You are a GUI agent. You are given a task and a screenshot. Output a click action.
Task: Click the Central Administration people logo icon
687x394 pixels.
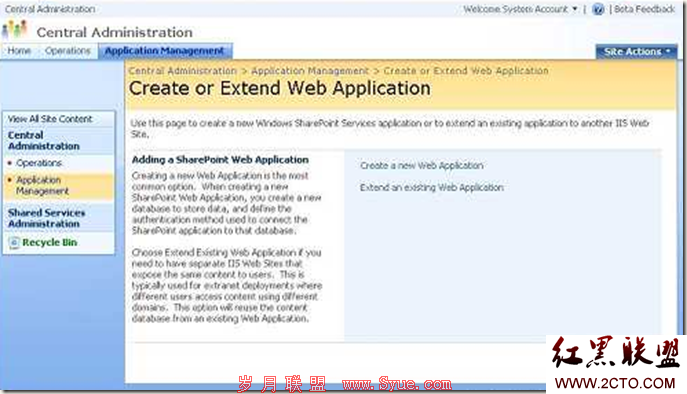(15, 30)
